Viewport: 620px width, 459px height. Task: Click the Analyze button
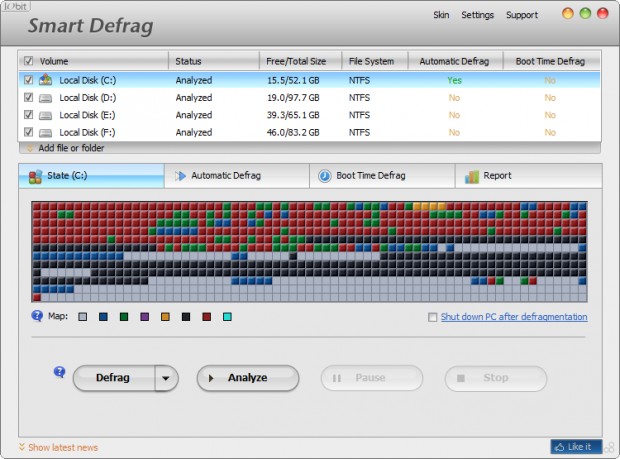click(x=248, y=378)
